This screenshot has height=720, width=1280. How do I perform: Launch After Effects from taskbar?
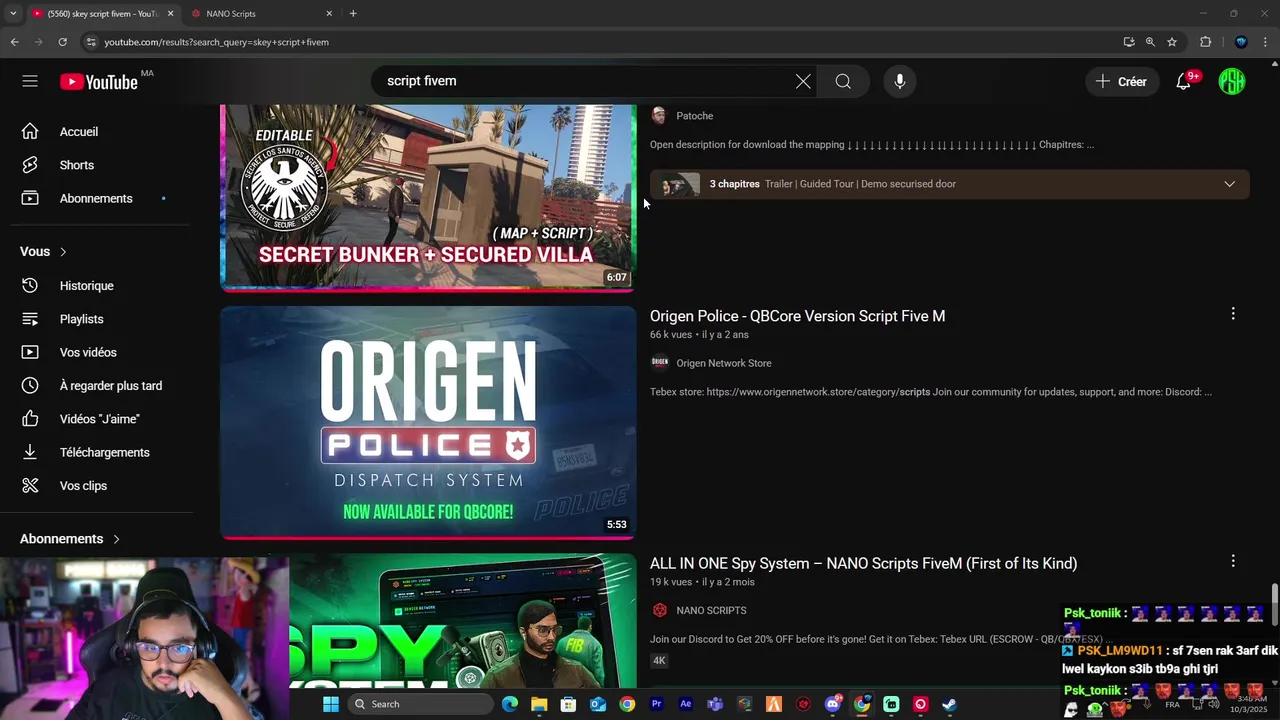(x=686, y=704)
